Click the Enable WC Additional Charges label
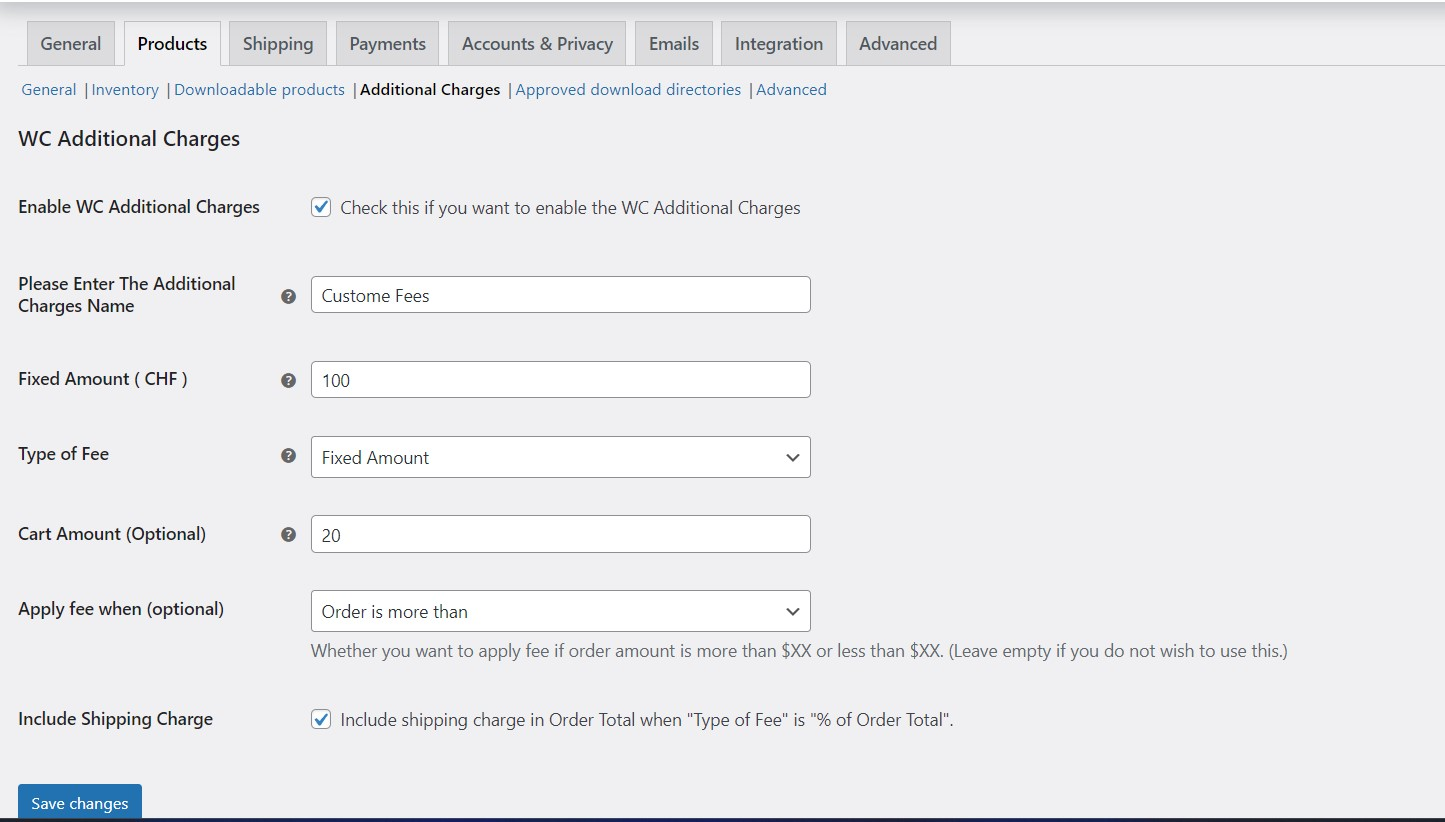 pyautogui.click(x=139, y=207)
